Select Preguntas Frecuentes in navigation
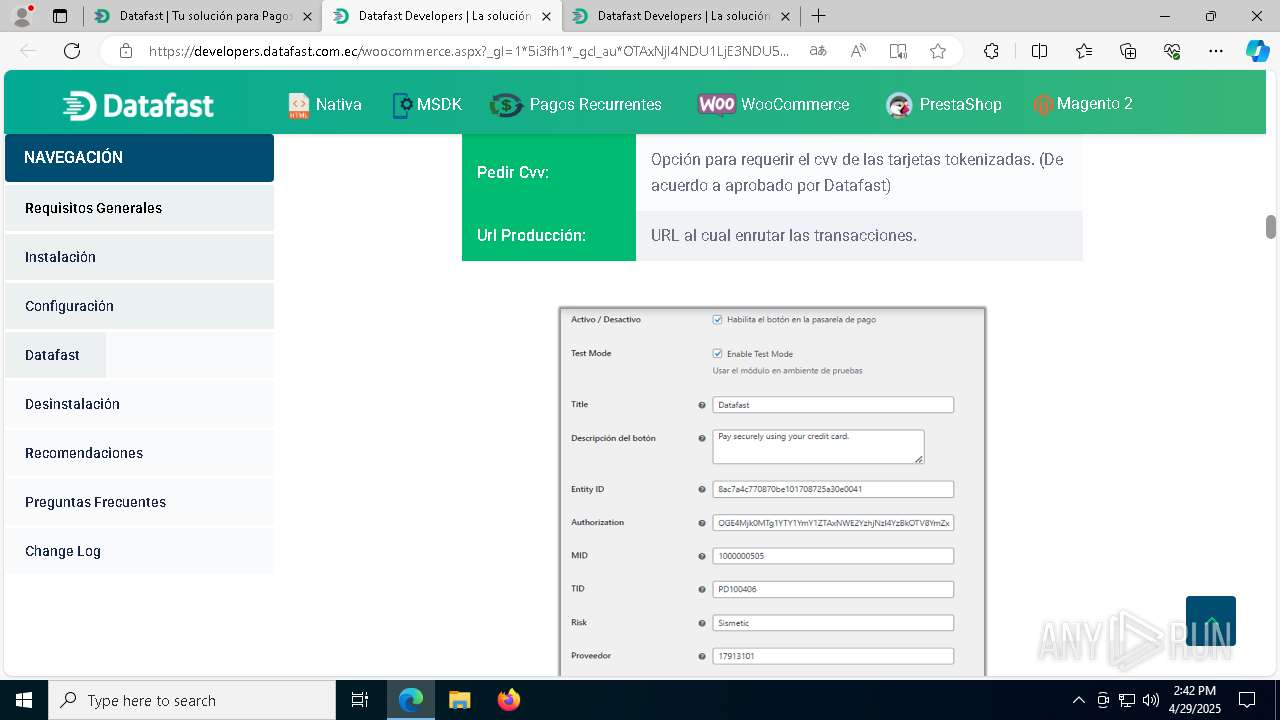This screenshot has width=1280, height=720. click(x=139, y=502)
